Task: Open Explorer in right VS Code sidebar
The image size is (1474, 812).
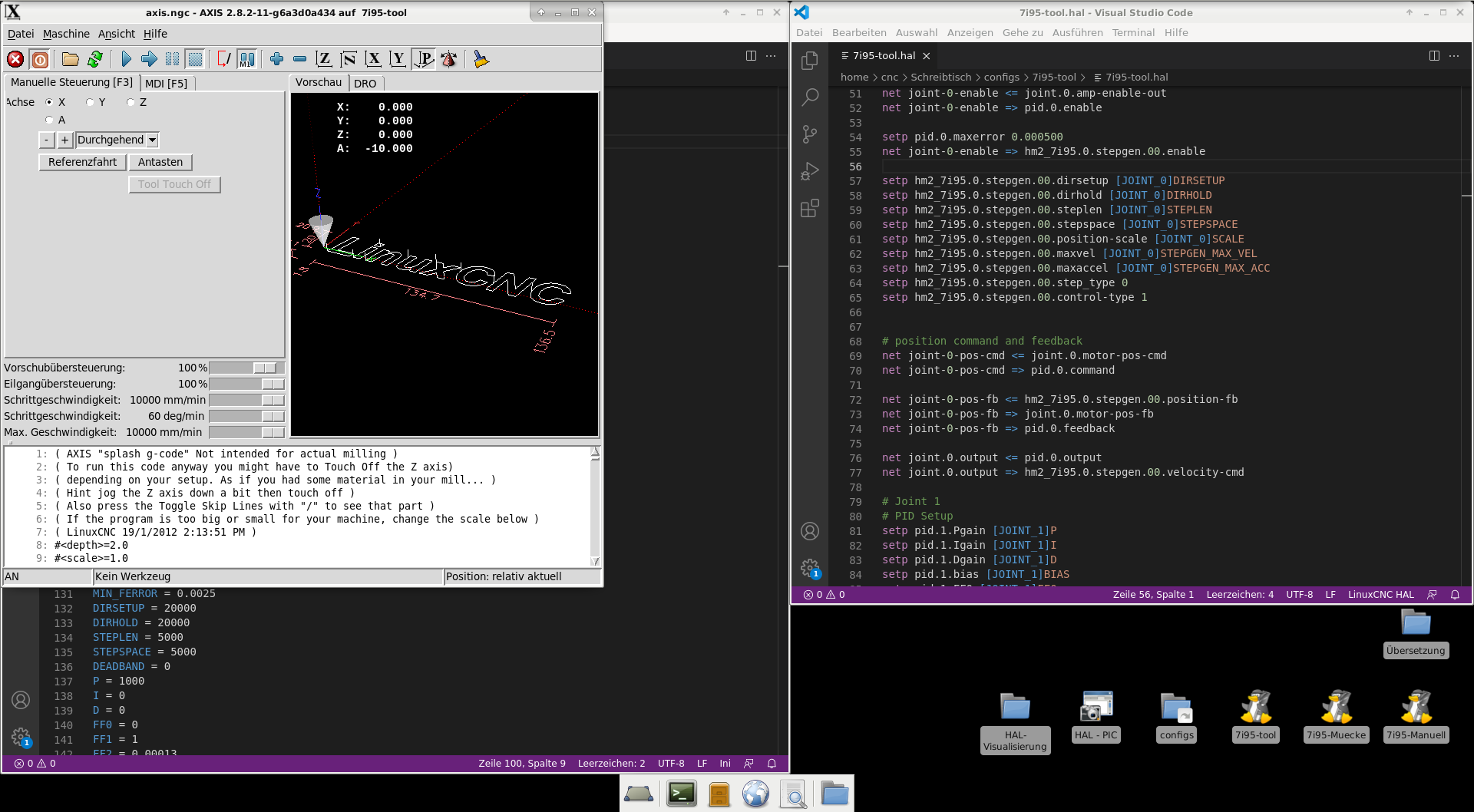Action: [810, 60]
